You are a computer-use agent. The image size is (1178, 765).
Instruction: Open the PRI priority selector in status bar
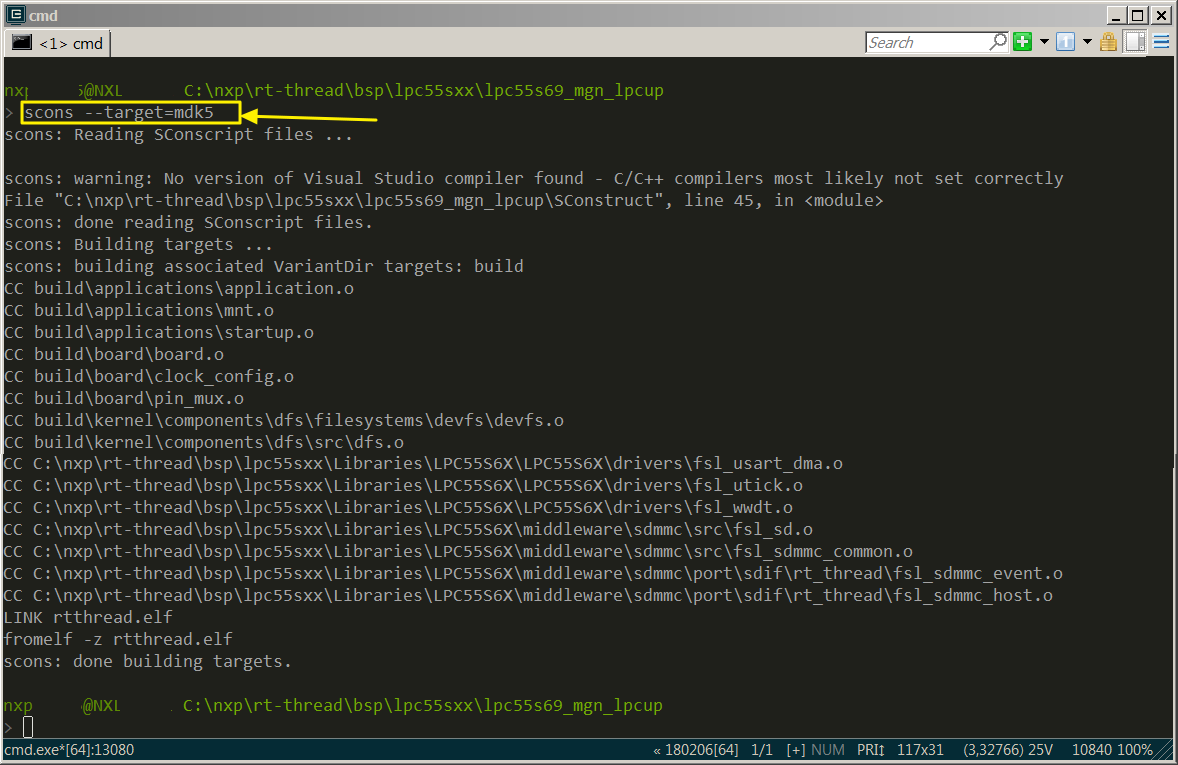[x=869, y=750]
